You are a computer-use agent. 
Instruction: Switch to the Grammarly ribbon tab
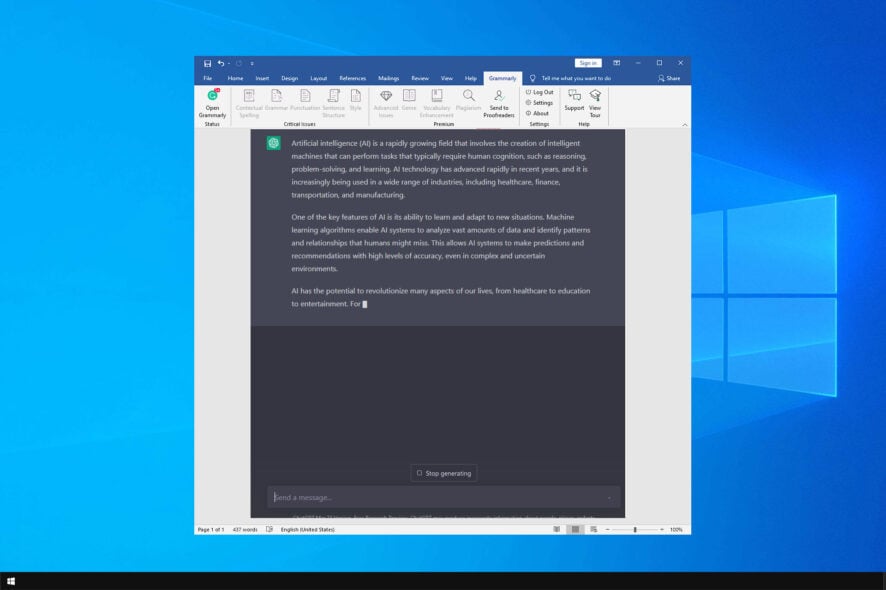tap(501, 78)
